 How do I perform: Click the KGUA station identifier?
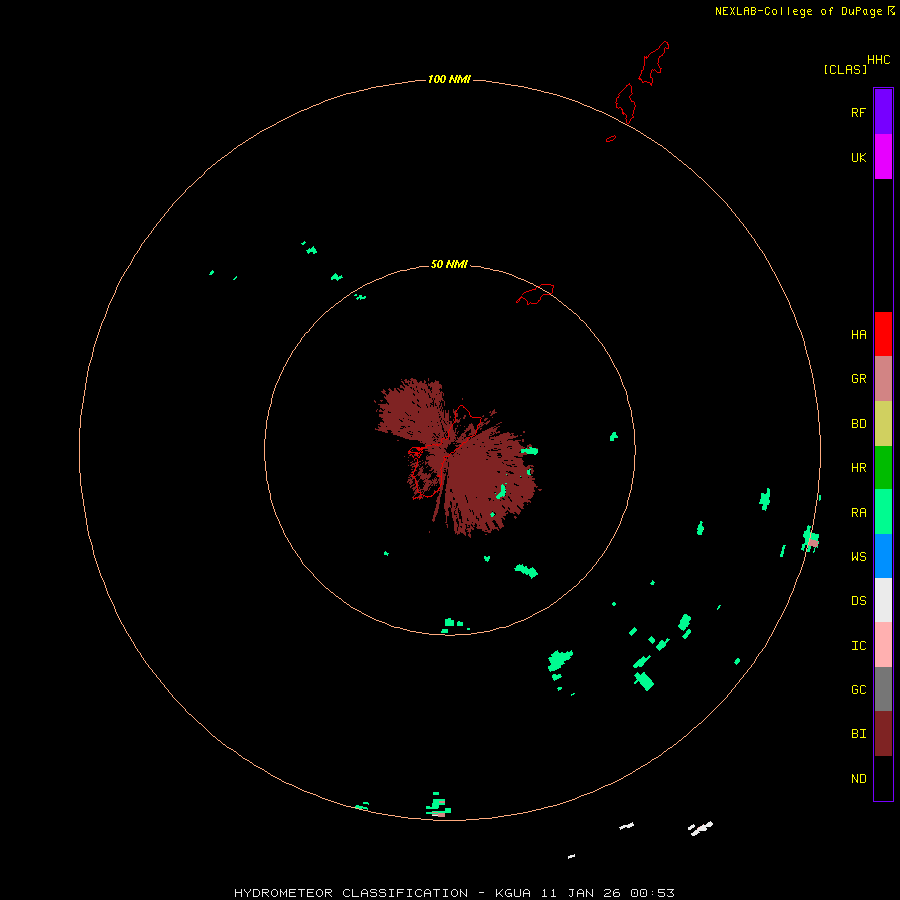point(513,893)
